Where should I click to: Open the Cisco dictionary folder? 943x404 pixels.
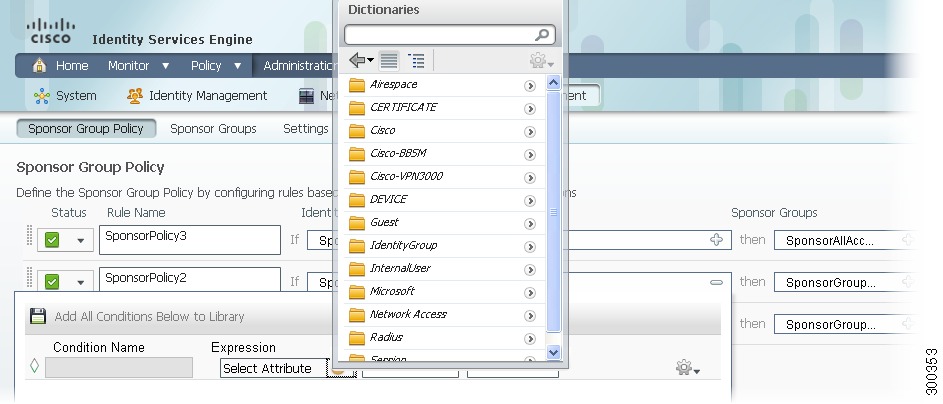[444, 130]
